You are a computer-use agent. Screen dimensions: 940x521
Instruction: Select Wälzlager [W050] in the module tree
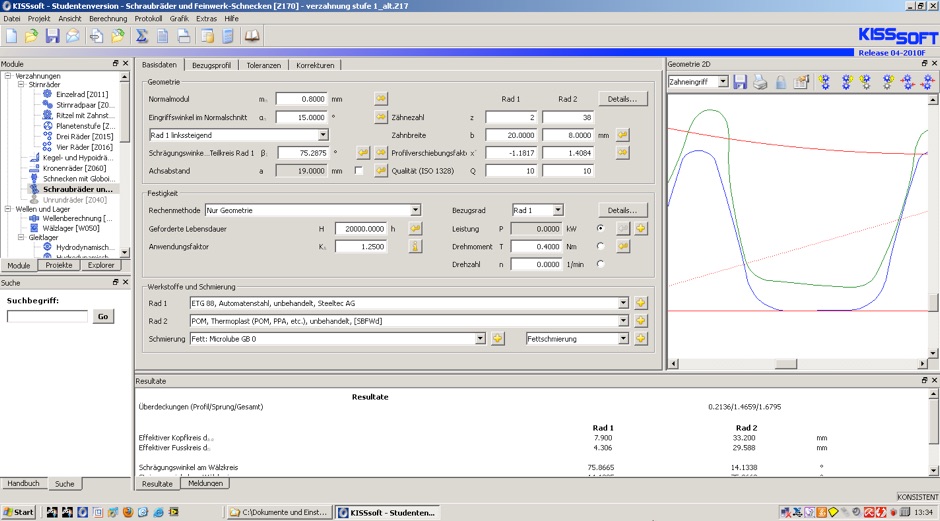point(71,228)
